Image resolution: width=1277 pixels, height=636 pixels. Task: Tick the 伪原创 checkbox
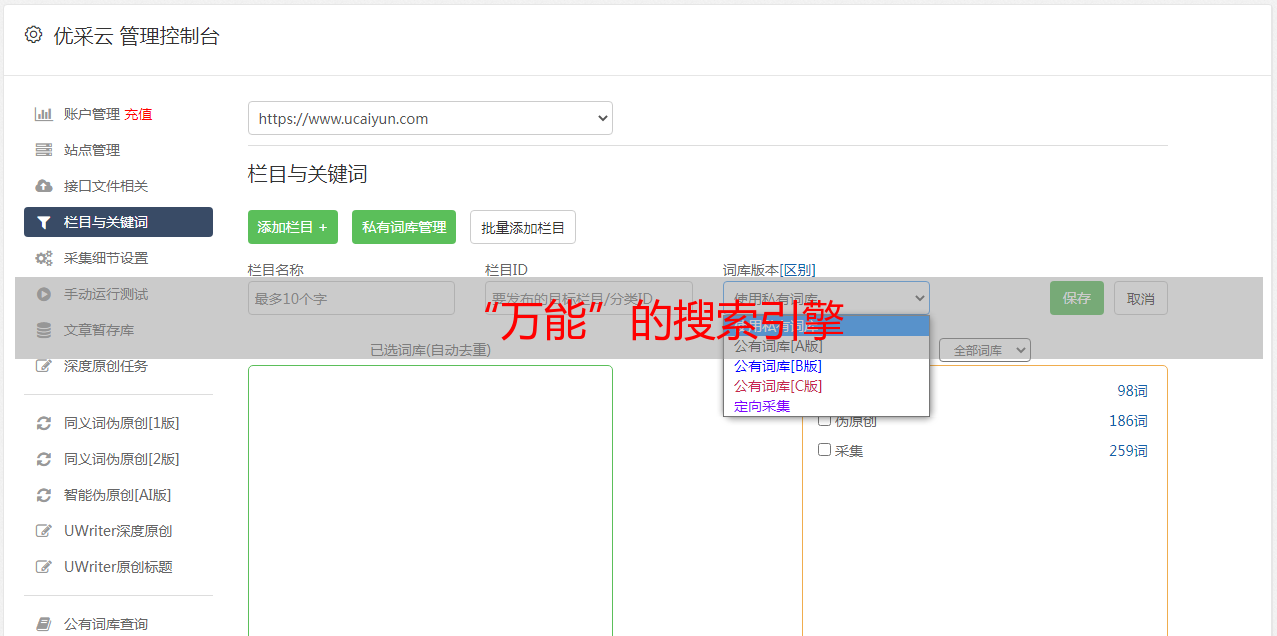coord(825,420)
